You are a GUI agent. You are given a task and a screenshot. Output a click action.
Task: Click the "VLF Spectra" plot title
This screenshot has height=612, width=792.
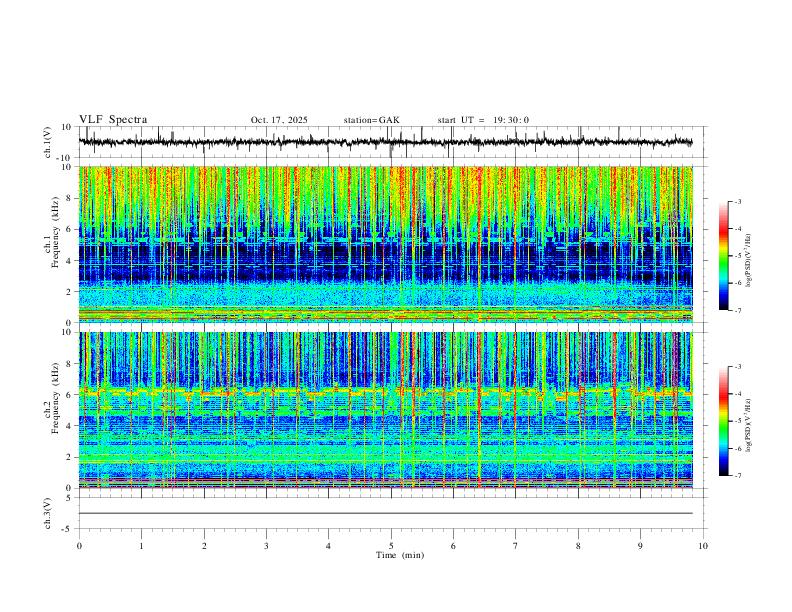[113, 120]
